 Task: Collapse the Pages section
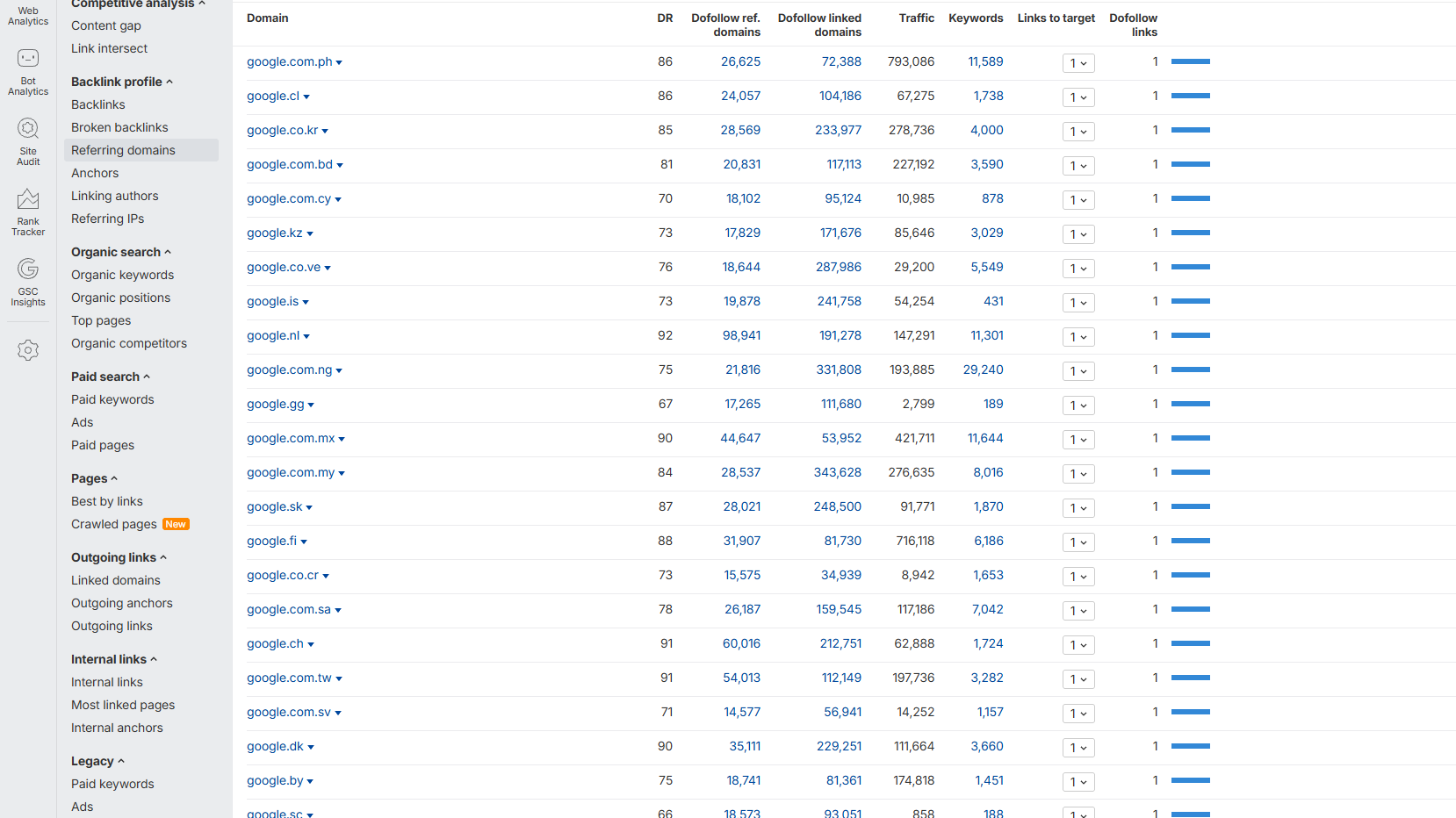coord(94,478)
